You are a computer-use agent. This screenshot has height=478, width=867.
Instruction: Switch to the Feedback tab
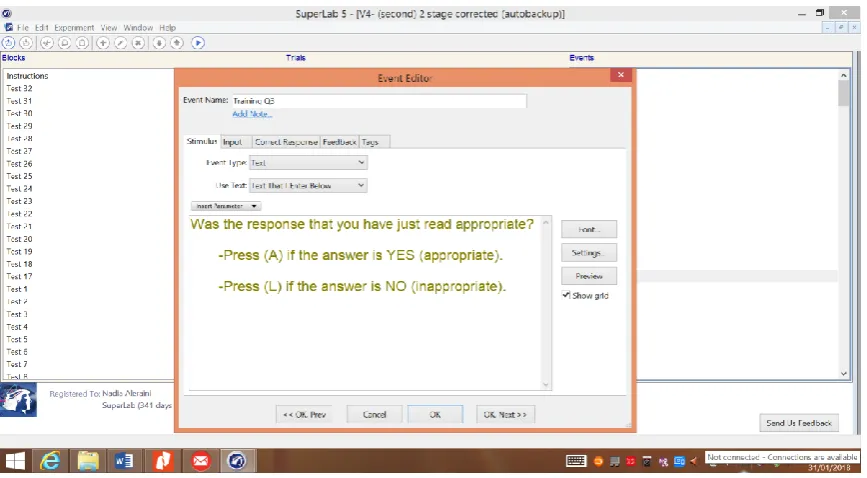[340, 142]
